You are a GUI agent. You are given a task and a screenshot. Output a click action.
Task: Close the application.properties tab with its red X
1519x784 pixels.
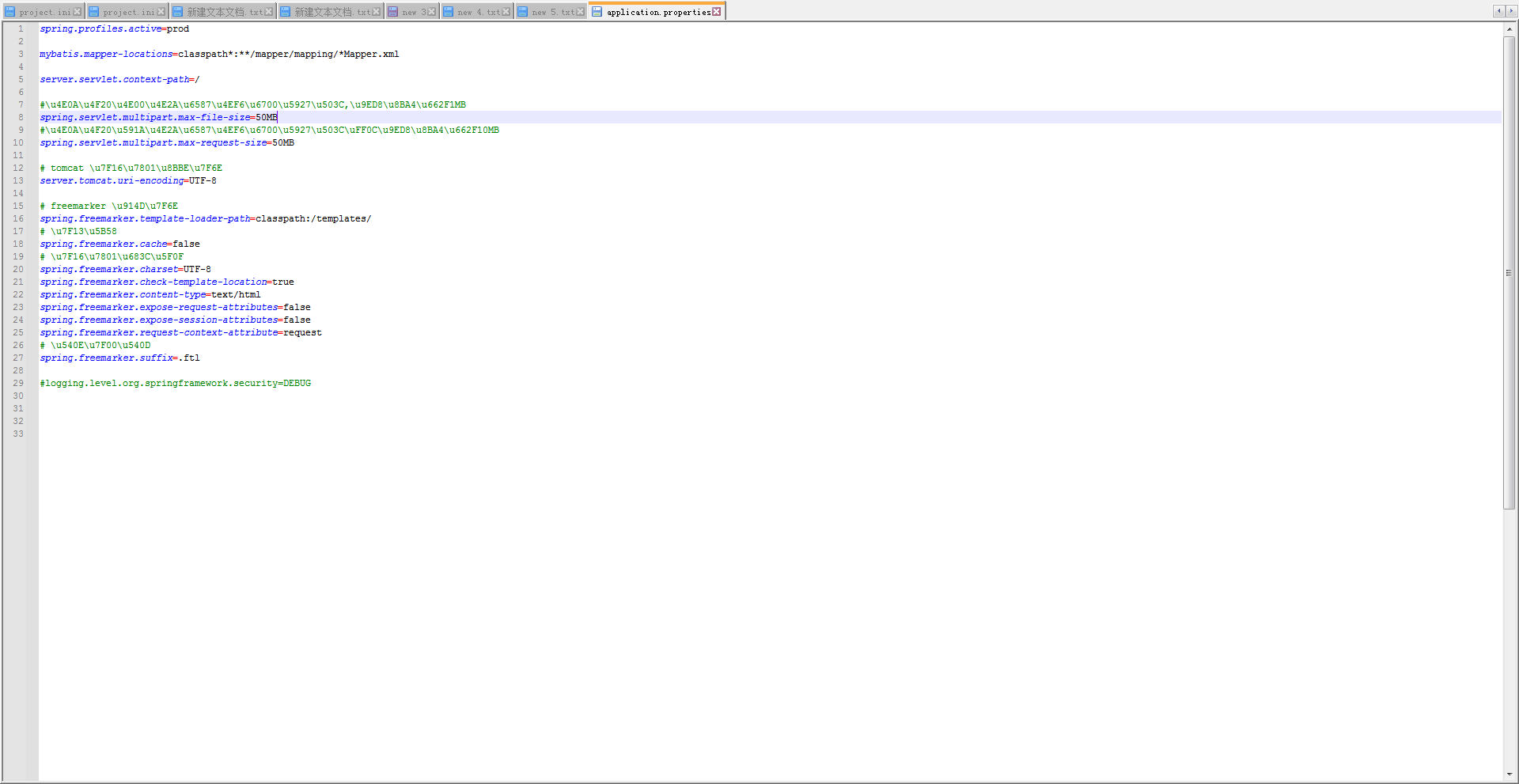coord(717,12)
